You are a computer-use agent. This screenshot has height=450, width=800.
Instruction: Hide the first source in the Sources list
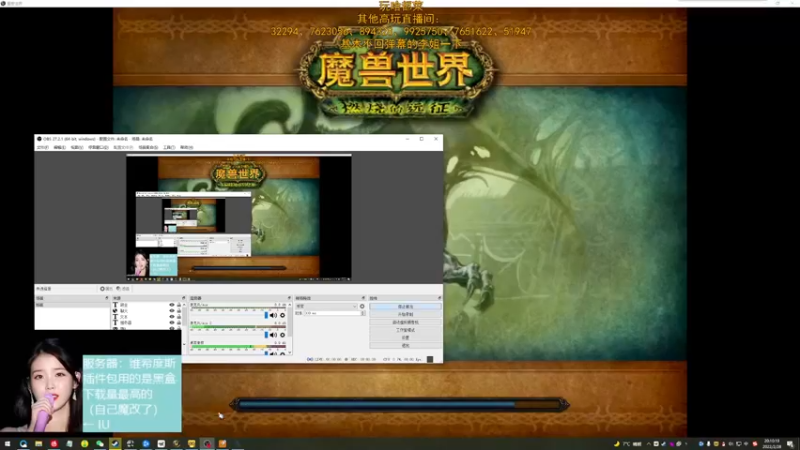[172, 305]
